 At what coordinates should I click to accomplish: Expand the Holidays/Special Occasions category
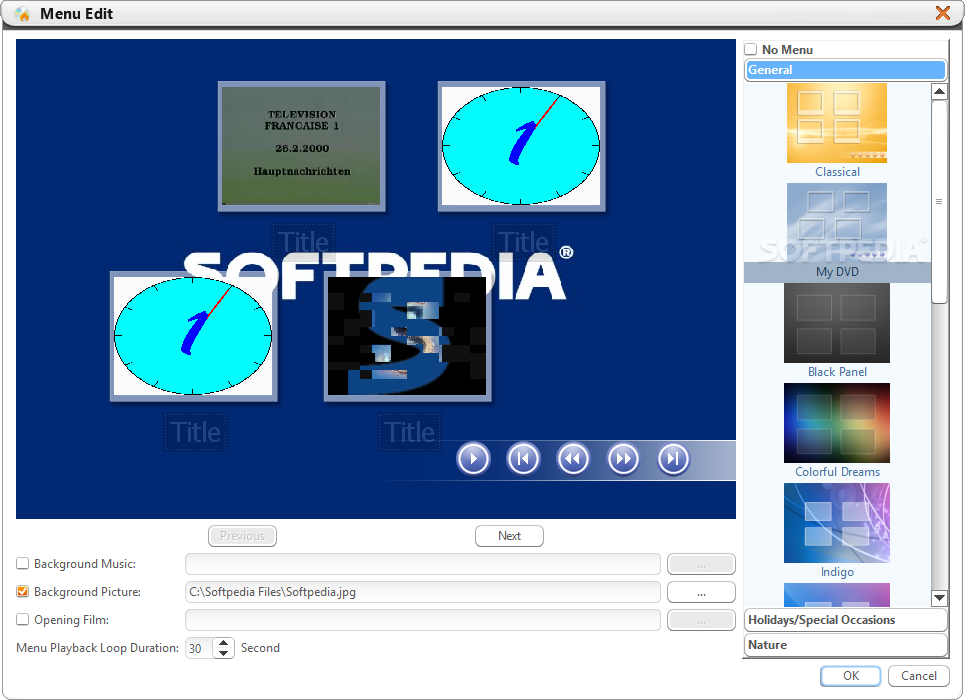[846, 620]
